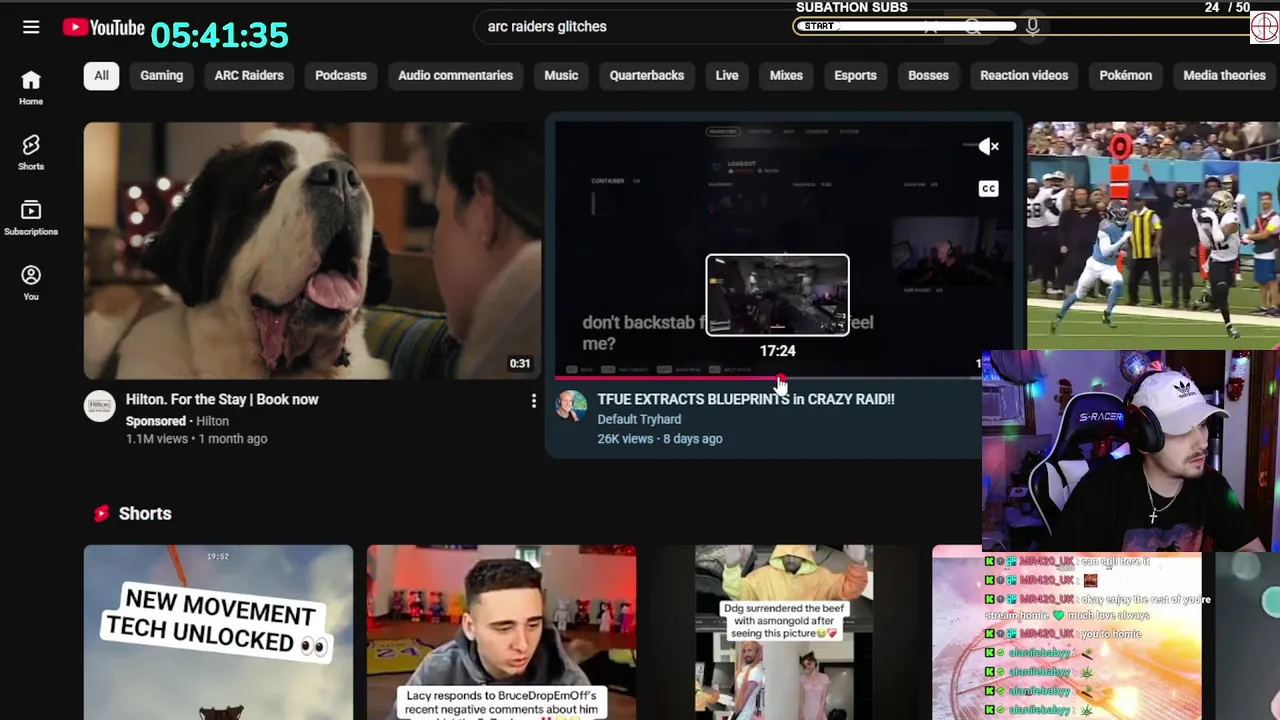Open Shorts from the sidebar
Image resolution: width=1280 pixels, height=720 pixels.
point(31,153)
